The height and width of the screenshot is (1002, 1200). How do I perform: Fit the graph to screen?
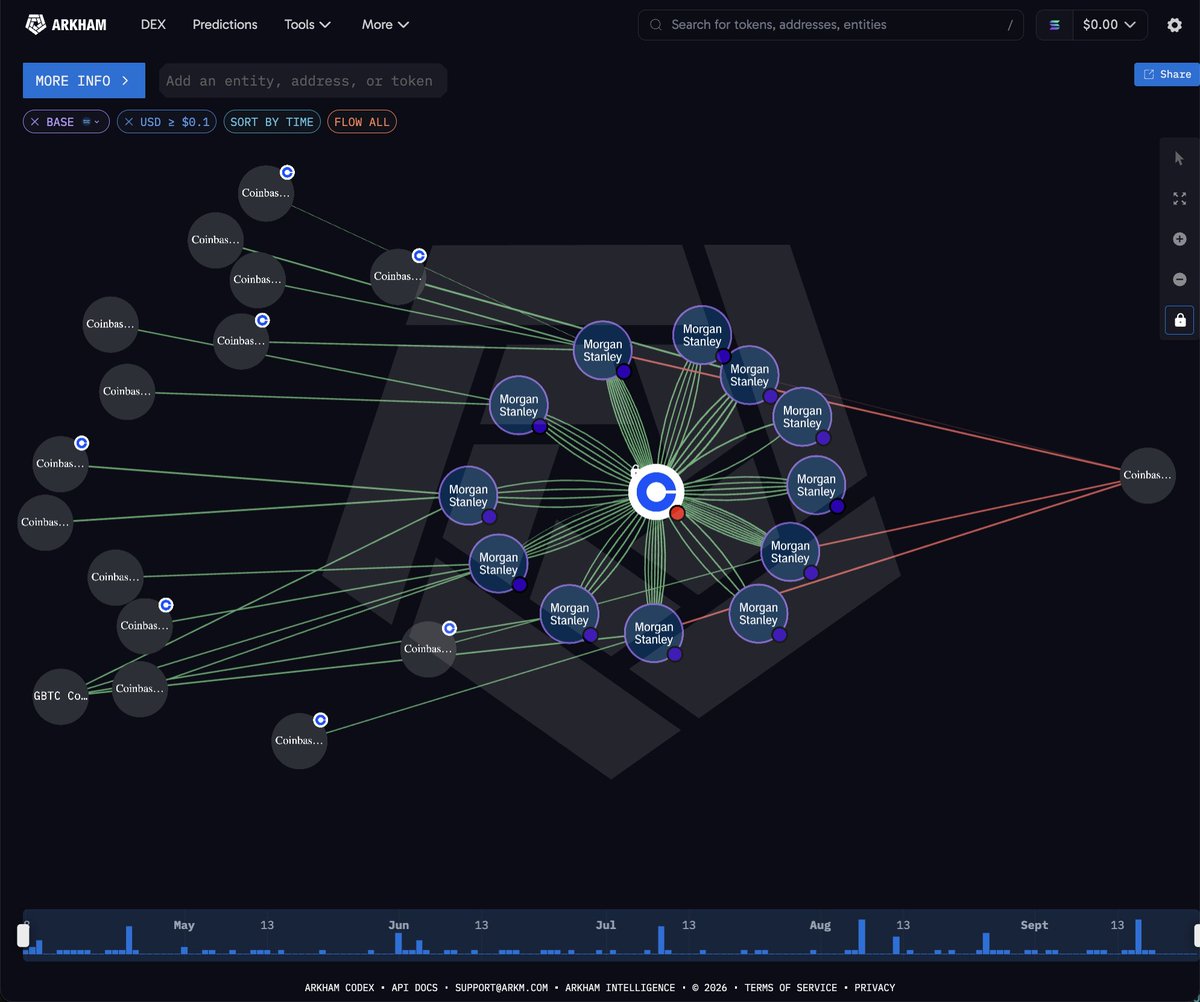click(x=1180, y=199)
